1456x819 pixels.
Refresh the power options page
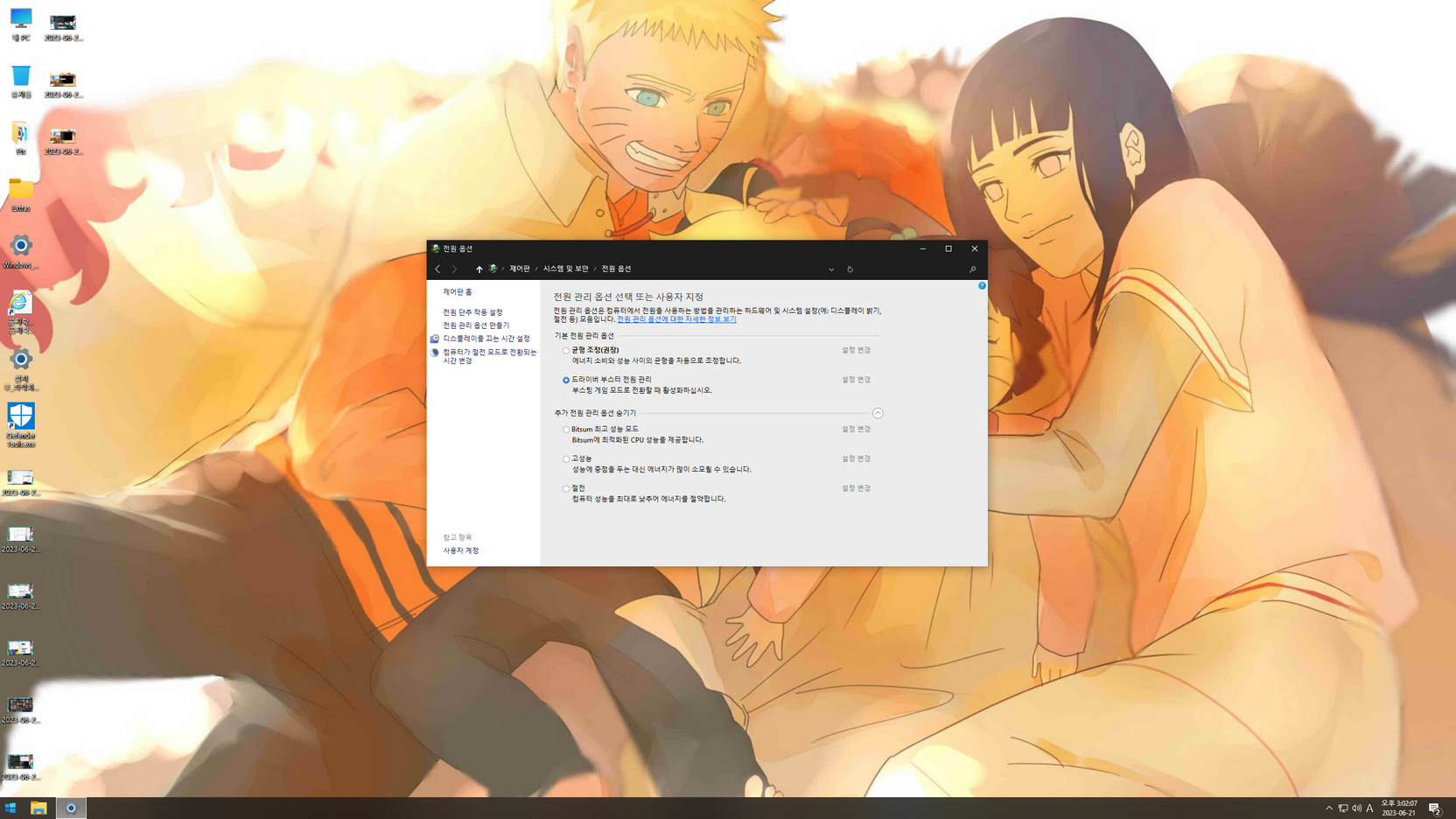coord(850,269)
